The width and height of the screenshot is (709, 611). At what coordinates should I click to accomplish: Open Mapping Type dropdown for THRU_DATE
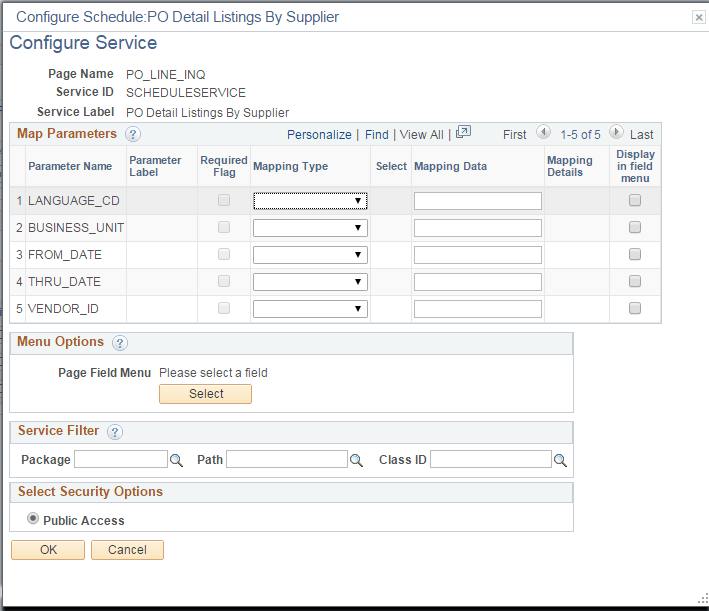coord(310,282)
